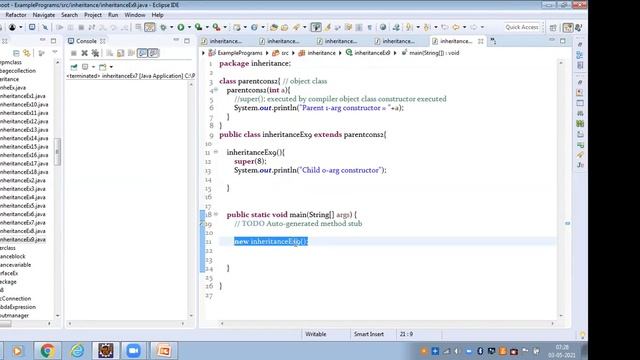Close the active inheritance editor tab
The width and height of the screenshot is (640, 360).
pos(480,41)
